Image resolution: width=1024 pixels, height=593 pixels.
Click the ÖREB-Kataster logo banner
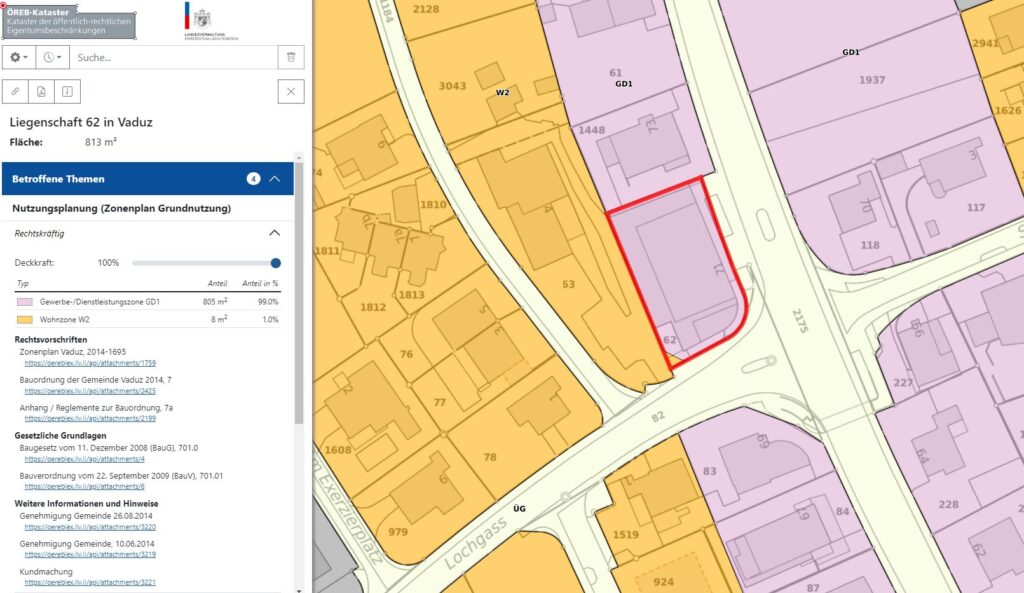pos(68,20)
